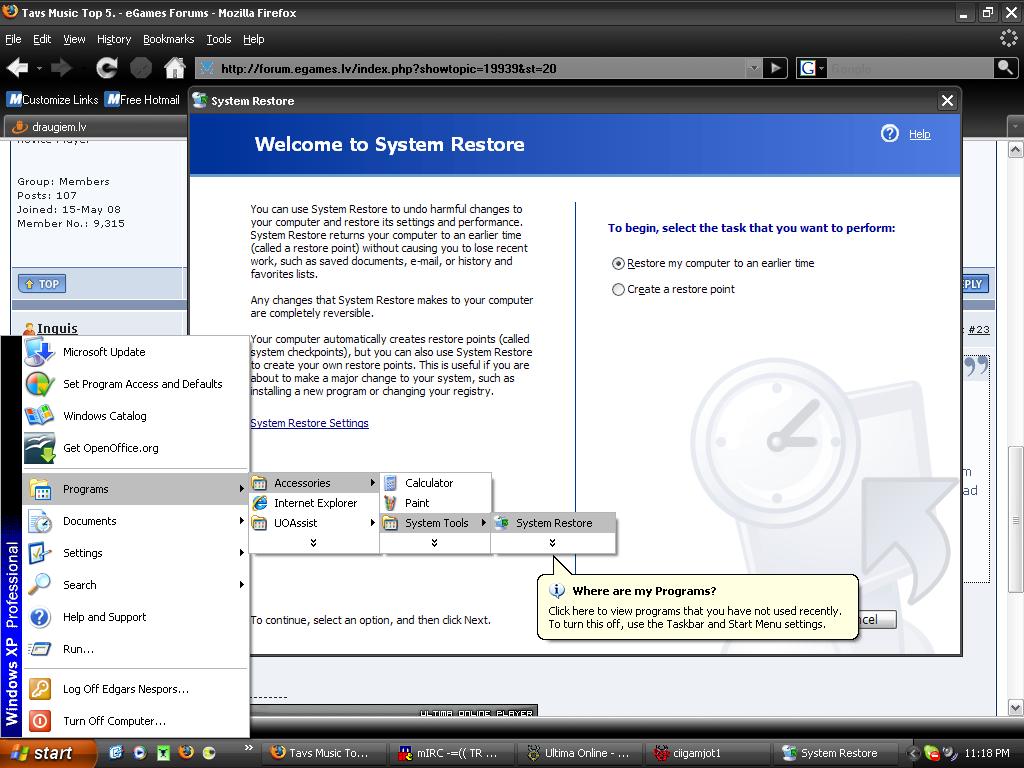Image resolution: width=1024 pixels, height=768 pixels.
Task: Expand Documents submenu
Action: click(x=136, y=521)
